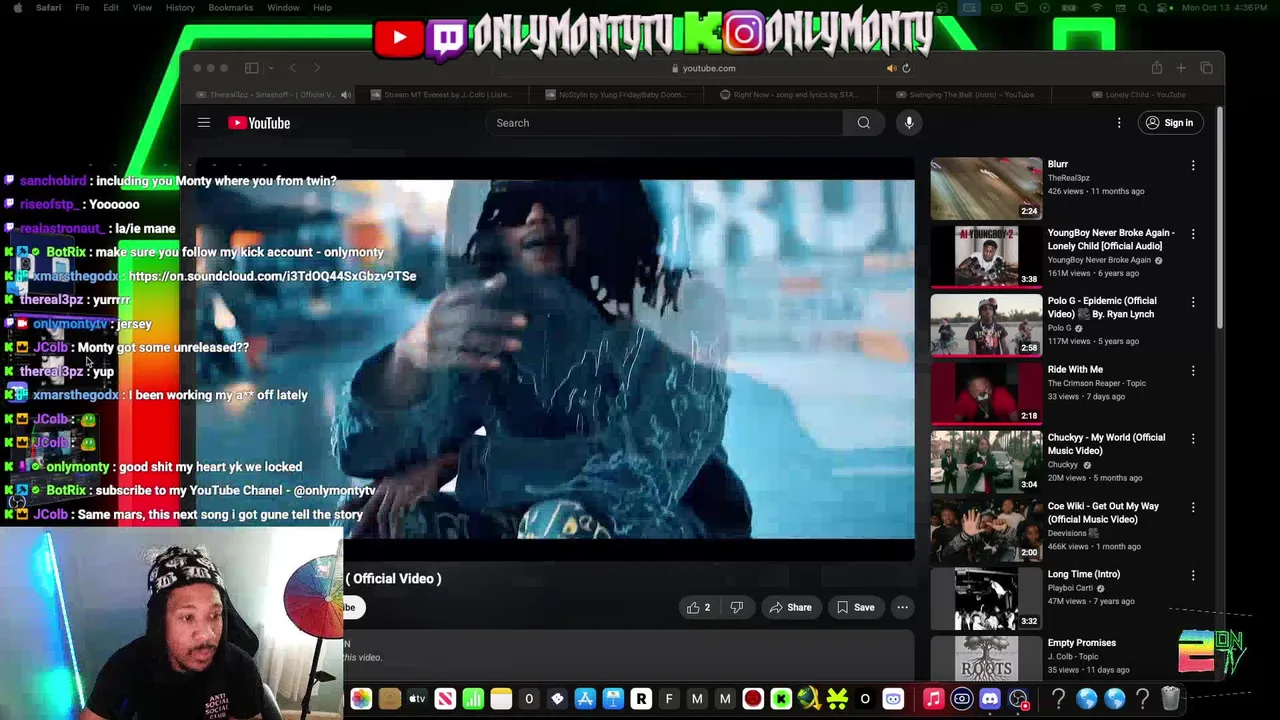The width and height of the screenshot is (1280, 720).
Task: Open Discord from the Dock
Action: click(990, 699)
